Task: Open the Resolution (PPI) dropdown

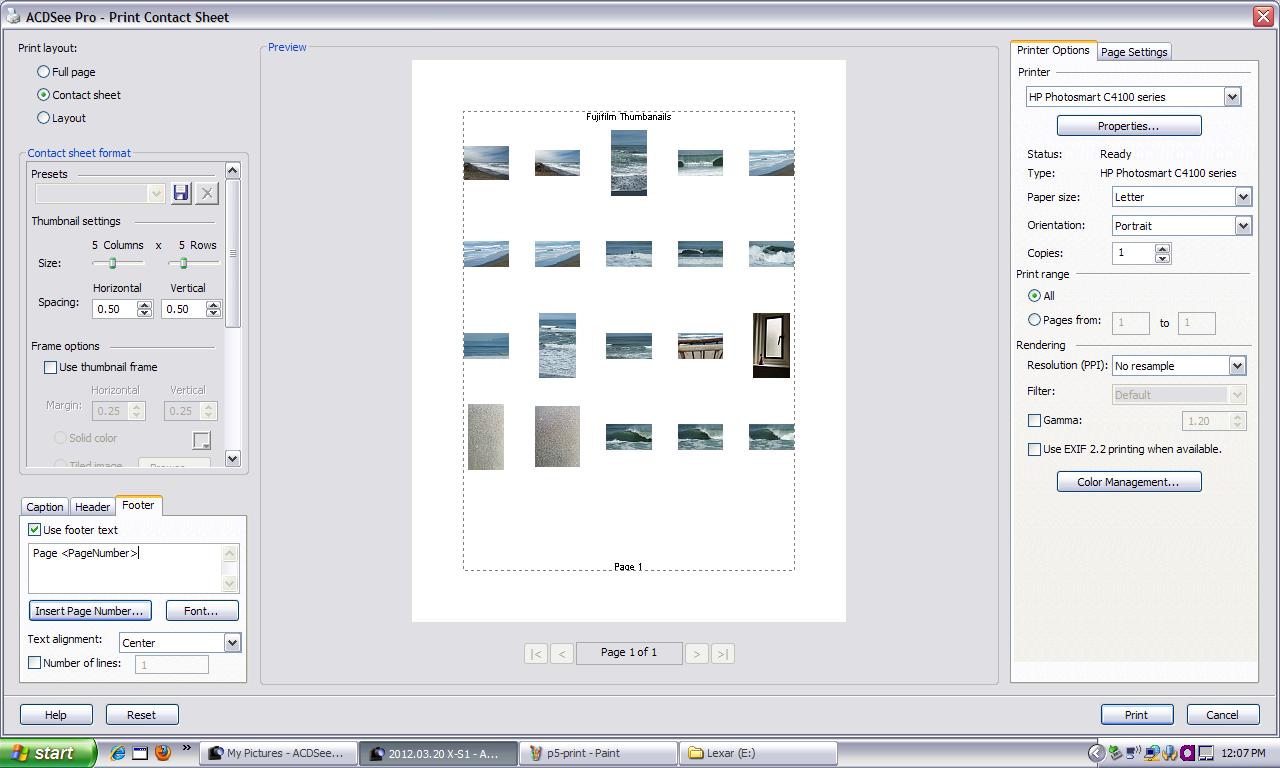Action: (1236, 366)
